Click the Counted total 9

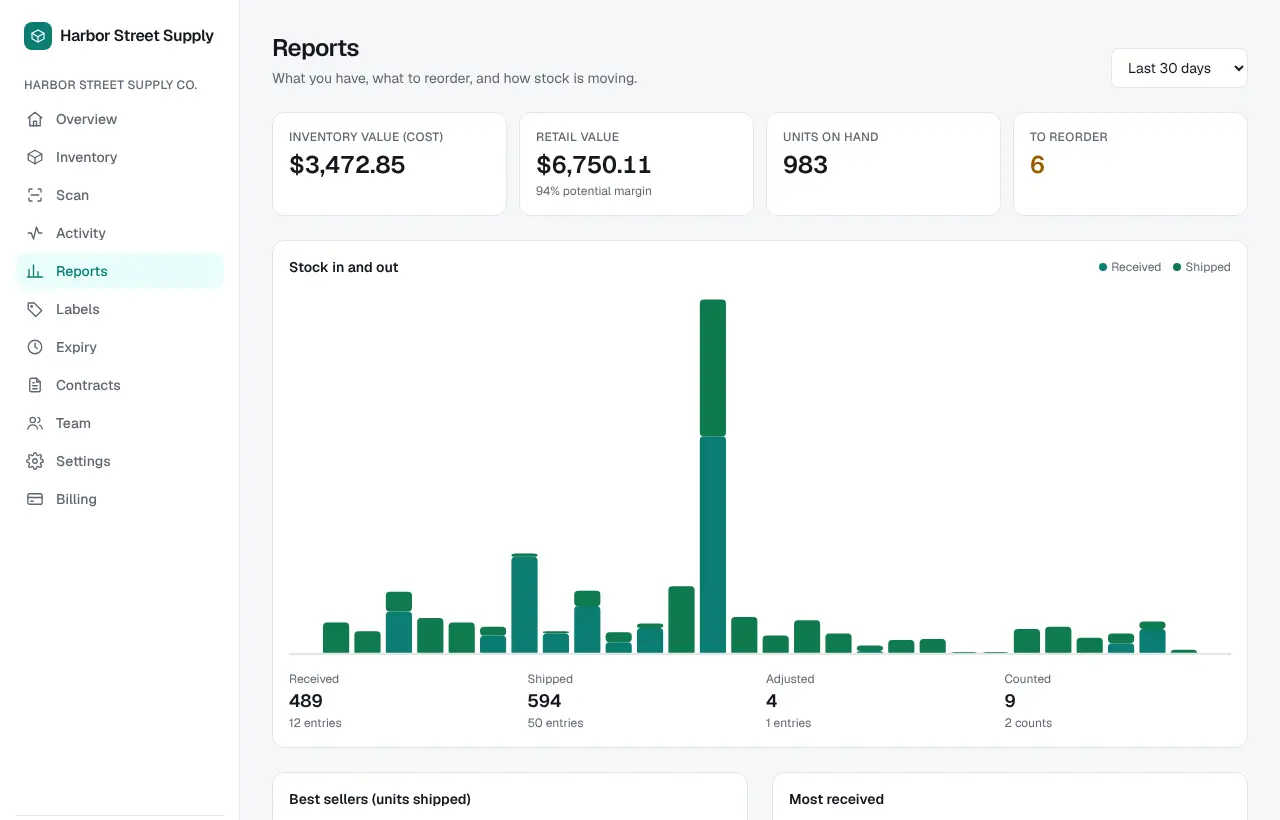(x=1010, y=701)
